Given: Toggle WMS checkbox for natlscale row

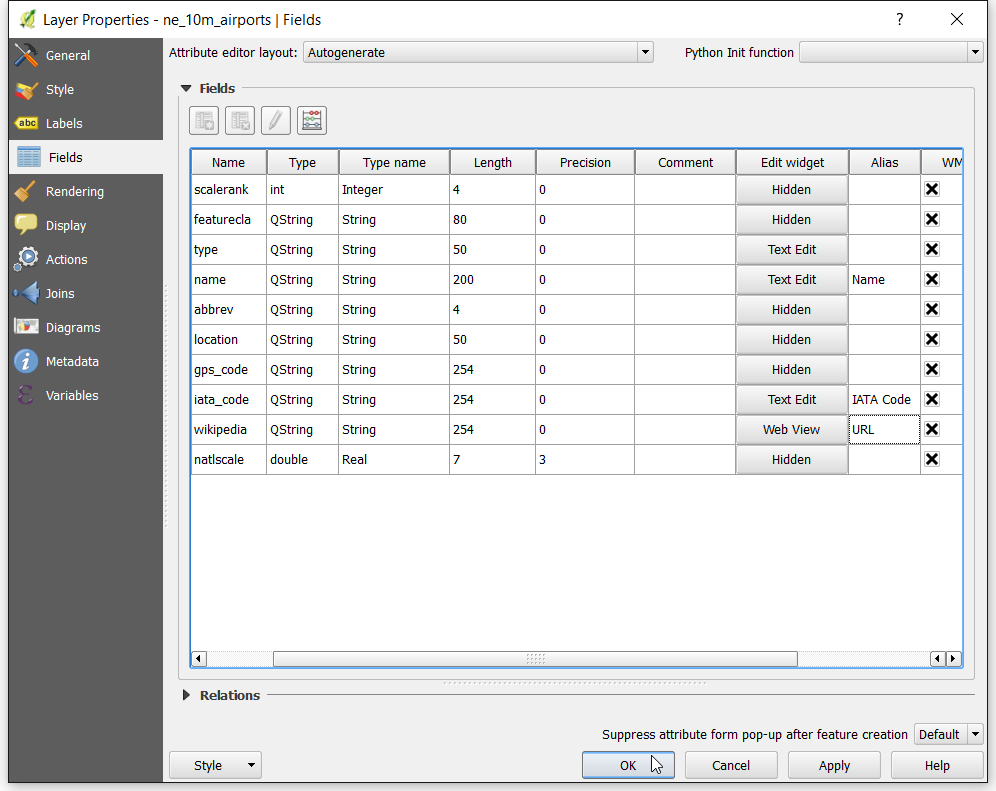Looking at the screenshot, I should tap(932, 459).
